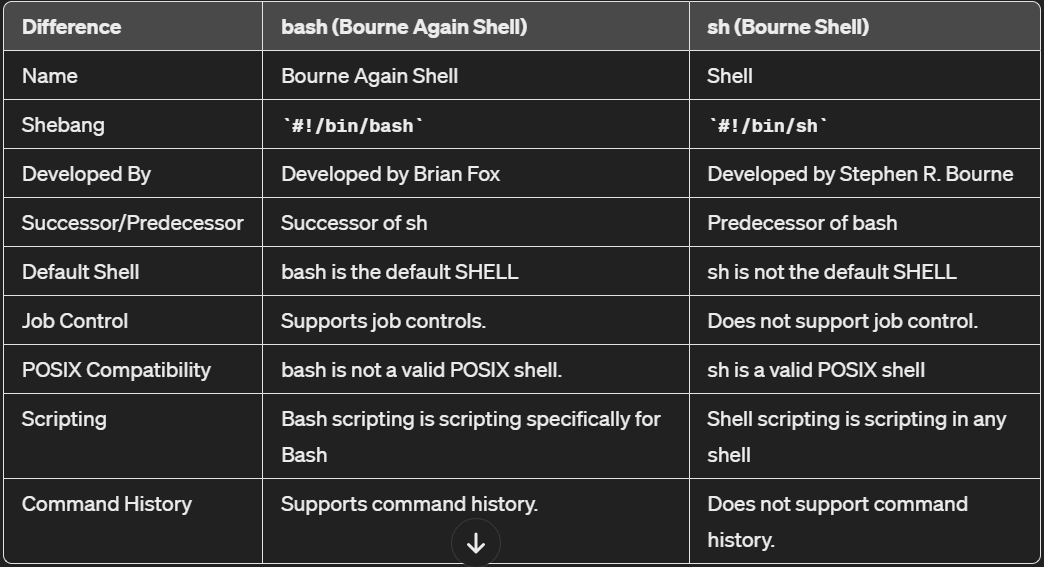Click the "Command History" row label
The width and height of the screenshot is (1044, 567).
point(106,504)
